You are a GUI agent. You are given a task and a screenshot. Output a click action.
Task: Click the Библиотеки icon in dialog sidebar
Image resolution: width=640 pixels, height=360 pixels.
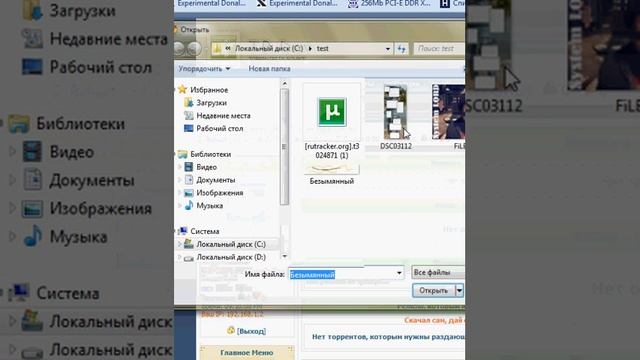tap(182, 154)
